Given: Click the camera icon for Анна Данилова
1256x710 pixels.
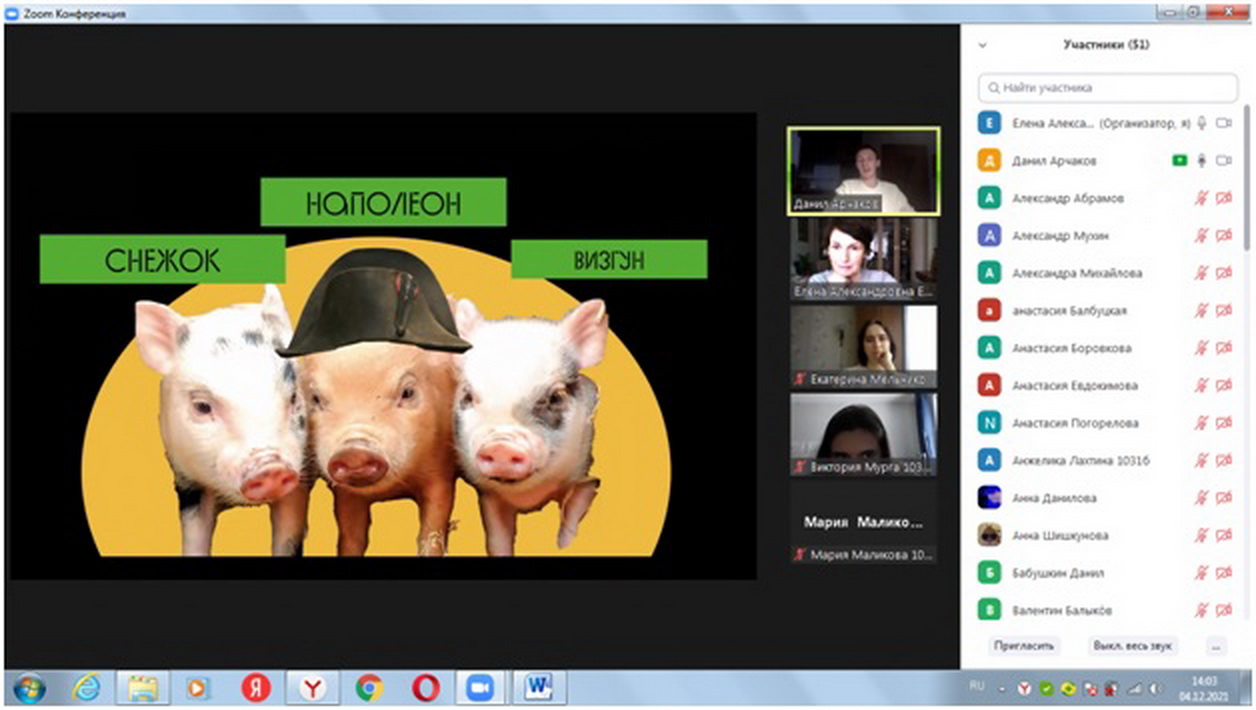Looking at the screenshot, I should 1223,498.
